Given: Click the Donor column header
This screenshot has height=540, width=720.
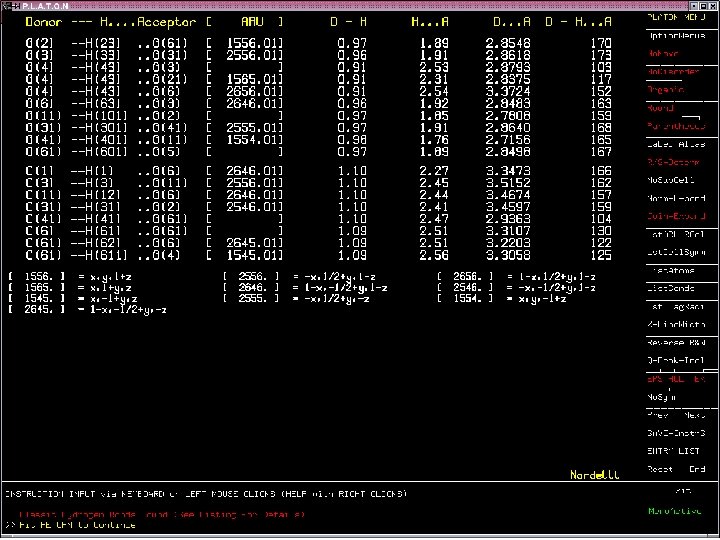Looking at the screenshot, I should point(44,22).
